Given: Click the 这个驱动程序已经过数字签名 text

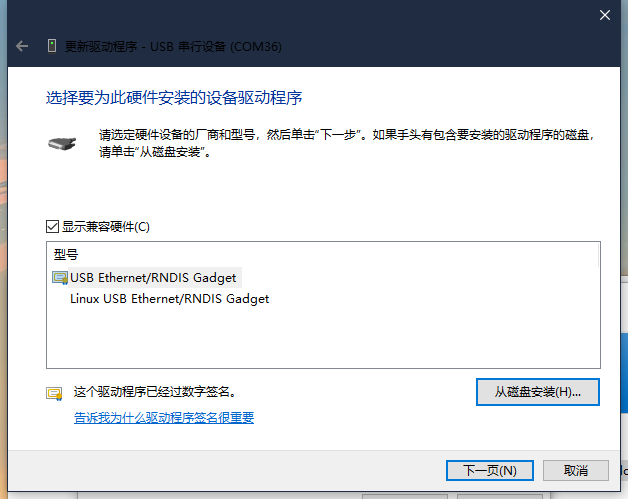Looking at the screenshot, I should (155, 391).
